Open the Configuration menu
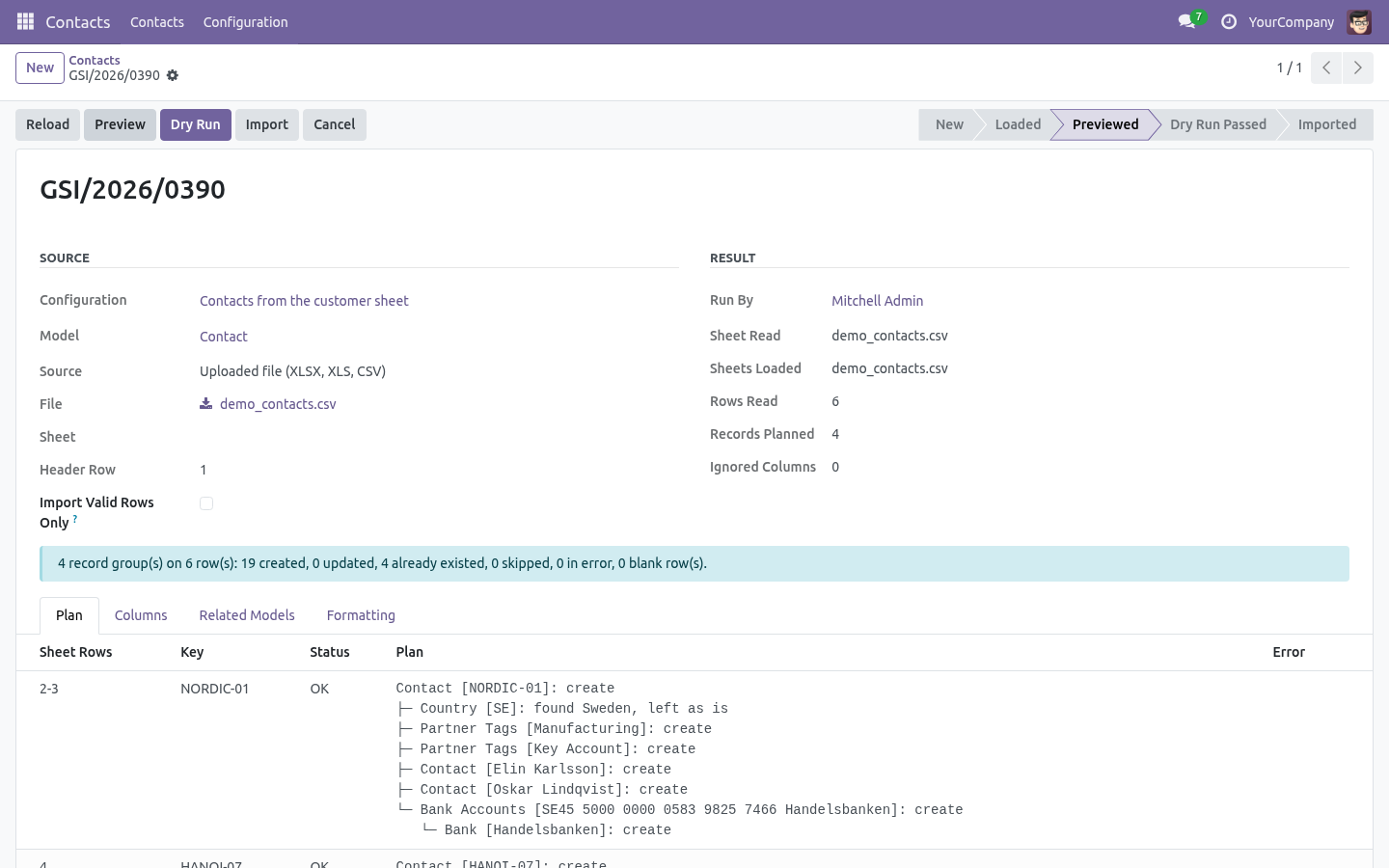 [x=245, y=21]
